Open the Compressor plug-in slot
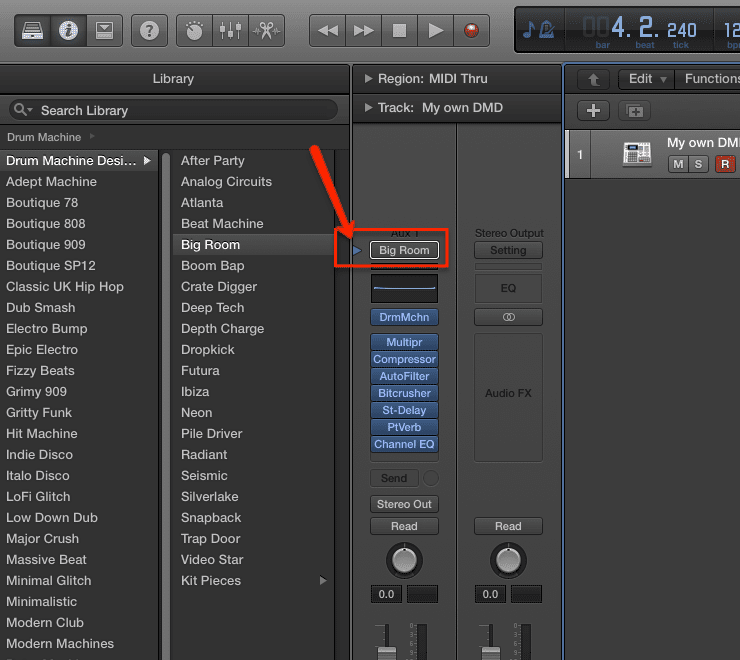This screenshot has width=740, height=660. coord(404,359)
